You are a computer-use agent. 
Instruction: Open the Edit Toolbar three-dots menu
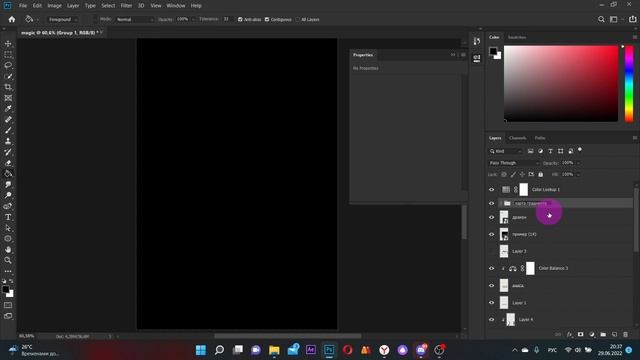[x=8, y=271]
